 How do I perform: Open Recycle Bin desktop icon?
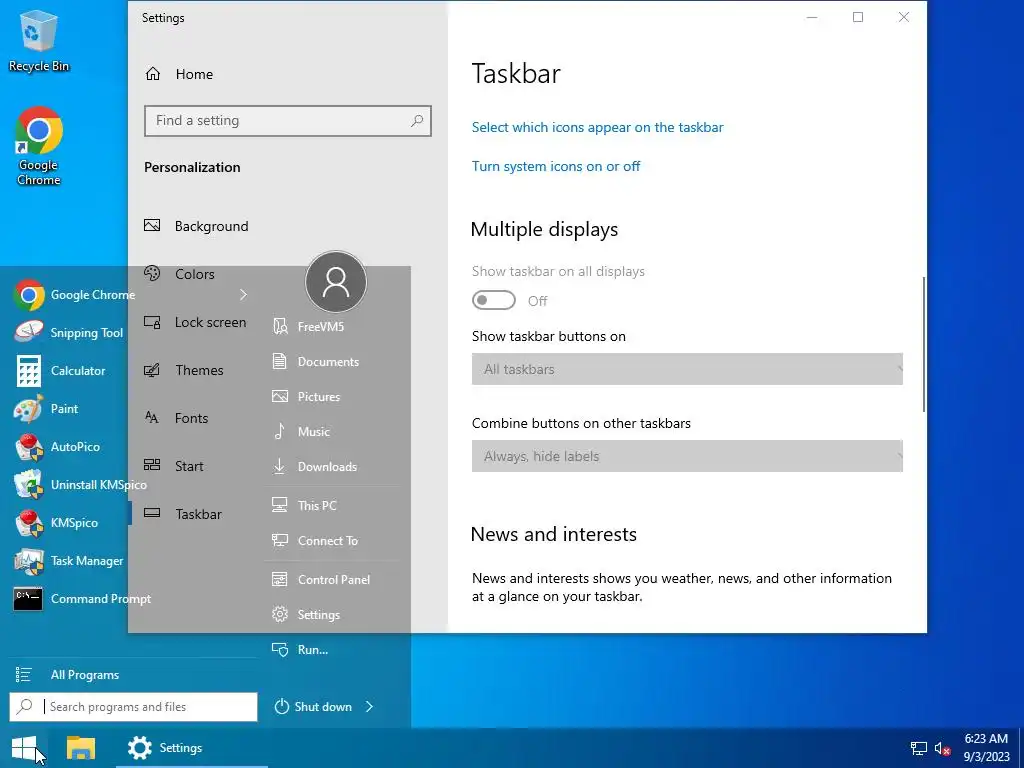pos(39,40)
